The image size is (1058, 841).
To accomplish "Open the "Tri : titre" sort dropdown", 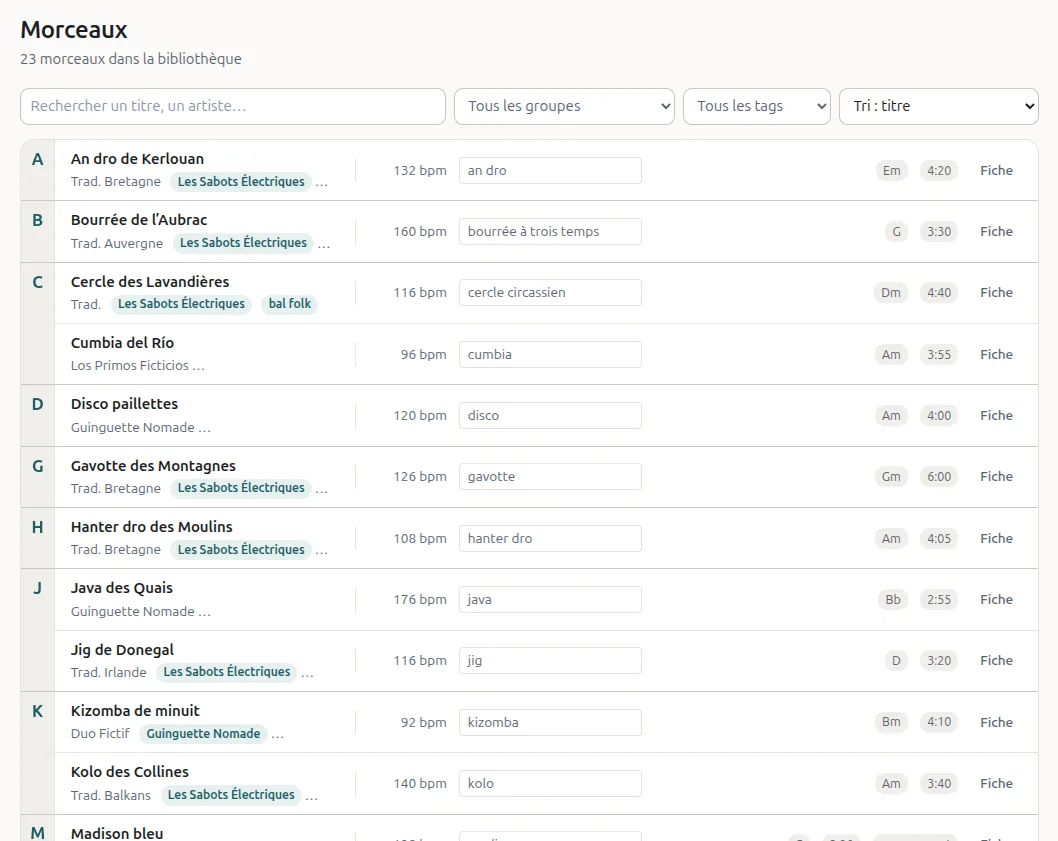I will coord(939,106).
